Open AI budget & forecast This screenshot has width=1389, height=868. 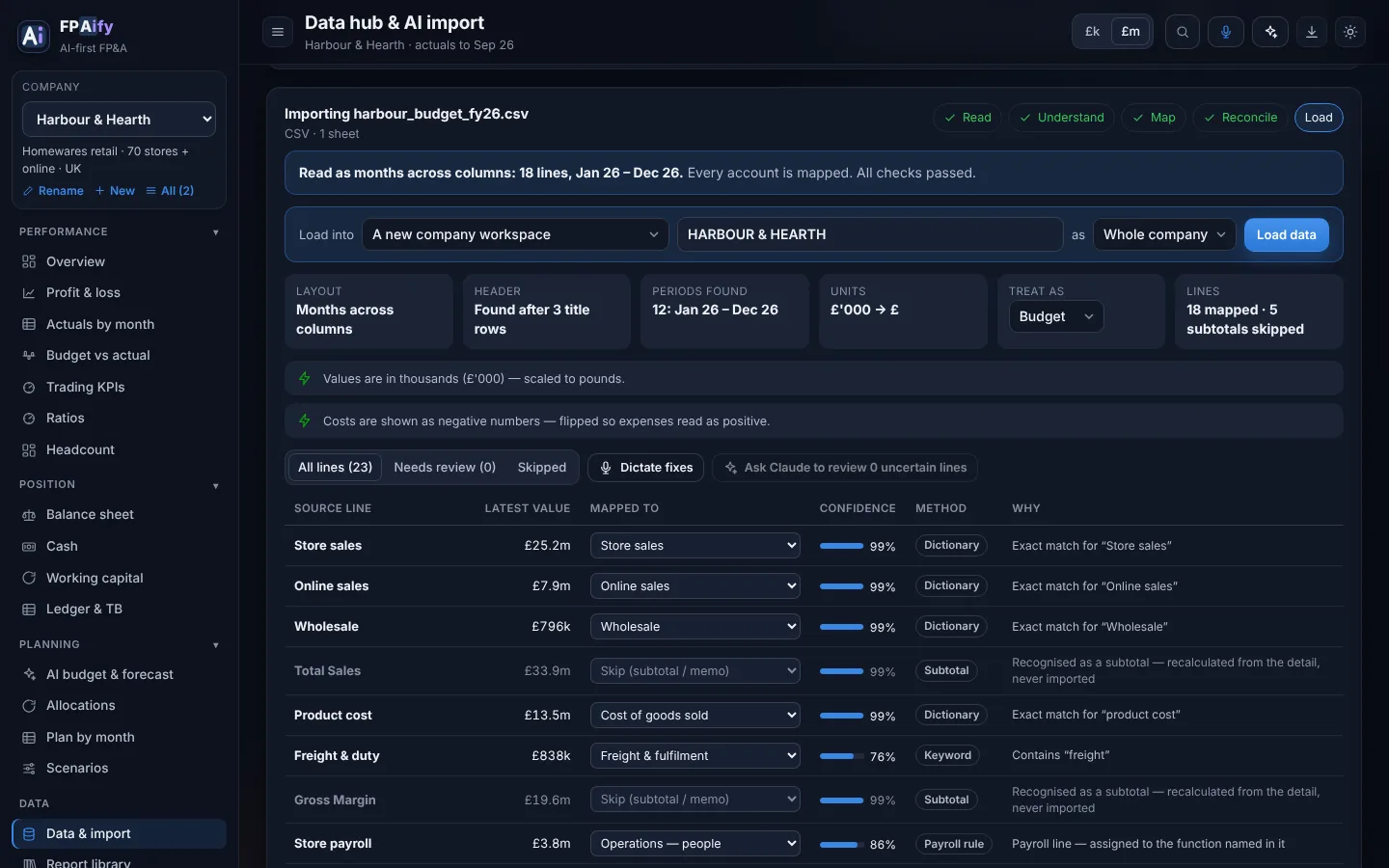pos(119,674)
